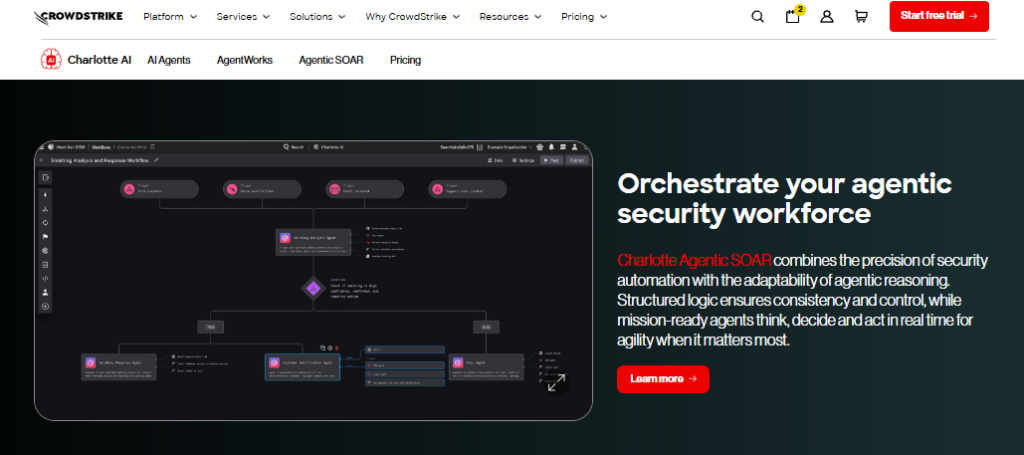Screen dimensions: 1024x455
Task: Click the pencil icon beside the workflow title
Action: (156, 160)
